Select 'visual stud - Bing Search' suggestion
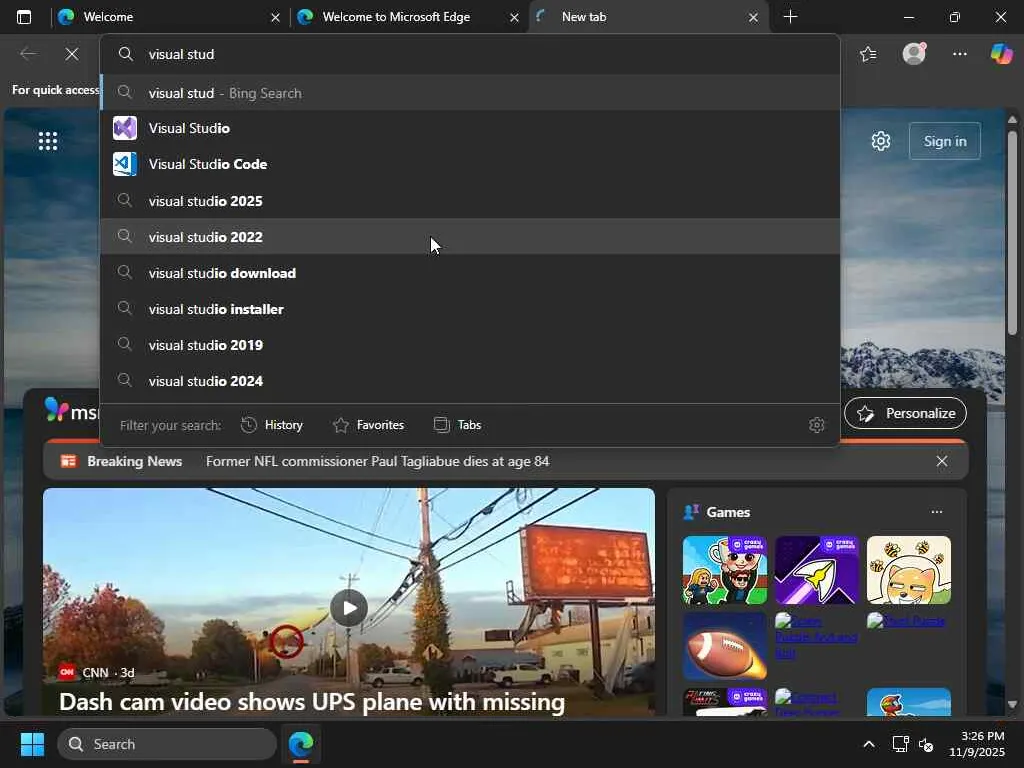1024x768 pixels. [x=470, y=93]
